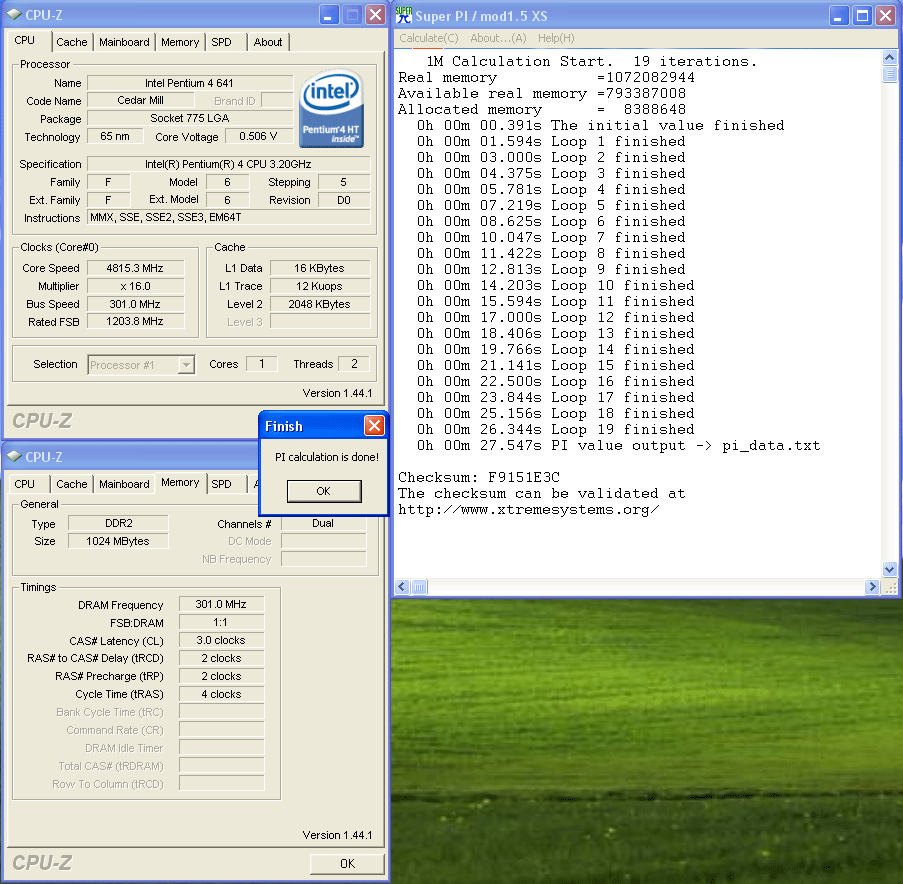
Task: Click the Code Name value Cedar Mill
Action: pyautogui.click(x=141, y=100)
